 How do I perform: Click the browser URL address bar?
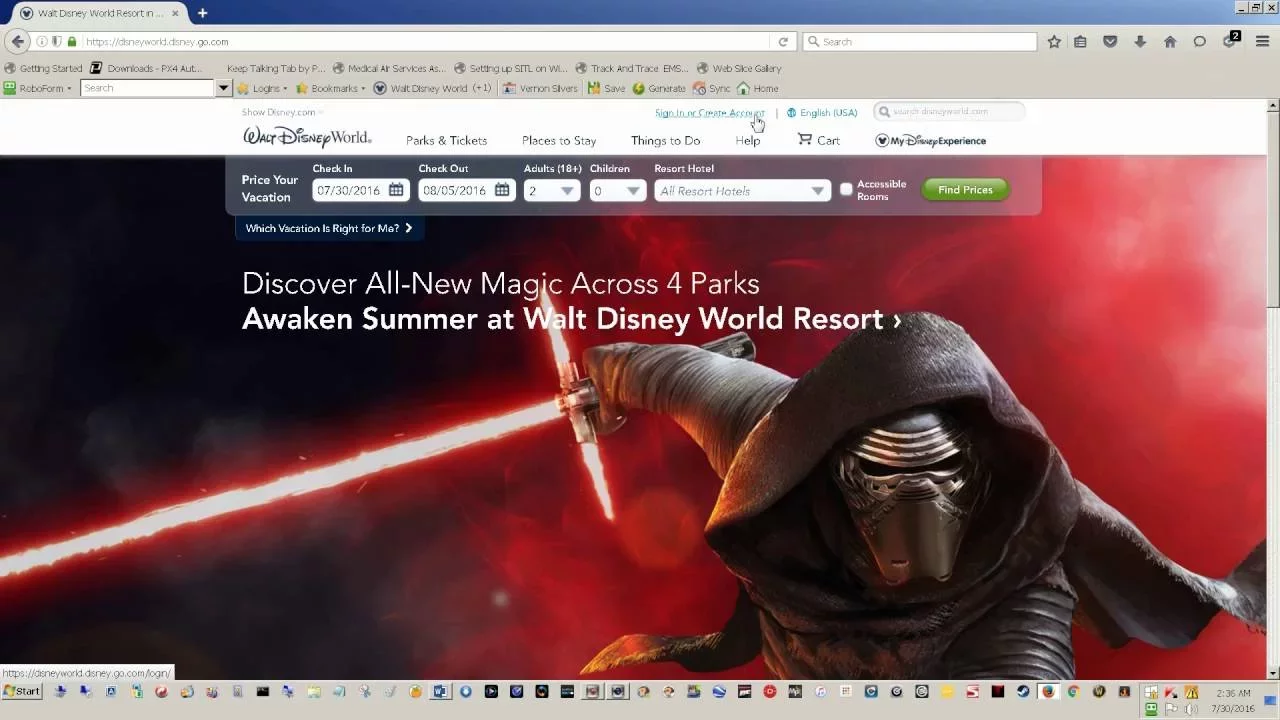point(425,42)
